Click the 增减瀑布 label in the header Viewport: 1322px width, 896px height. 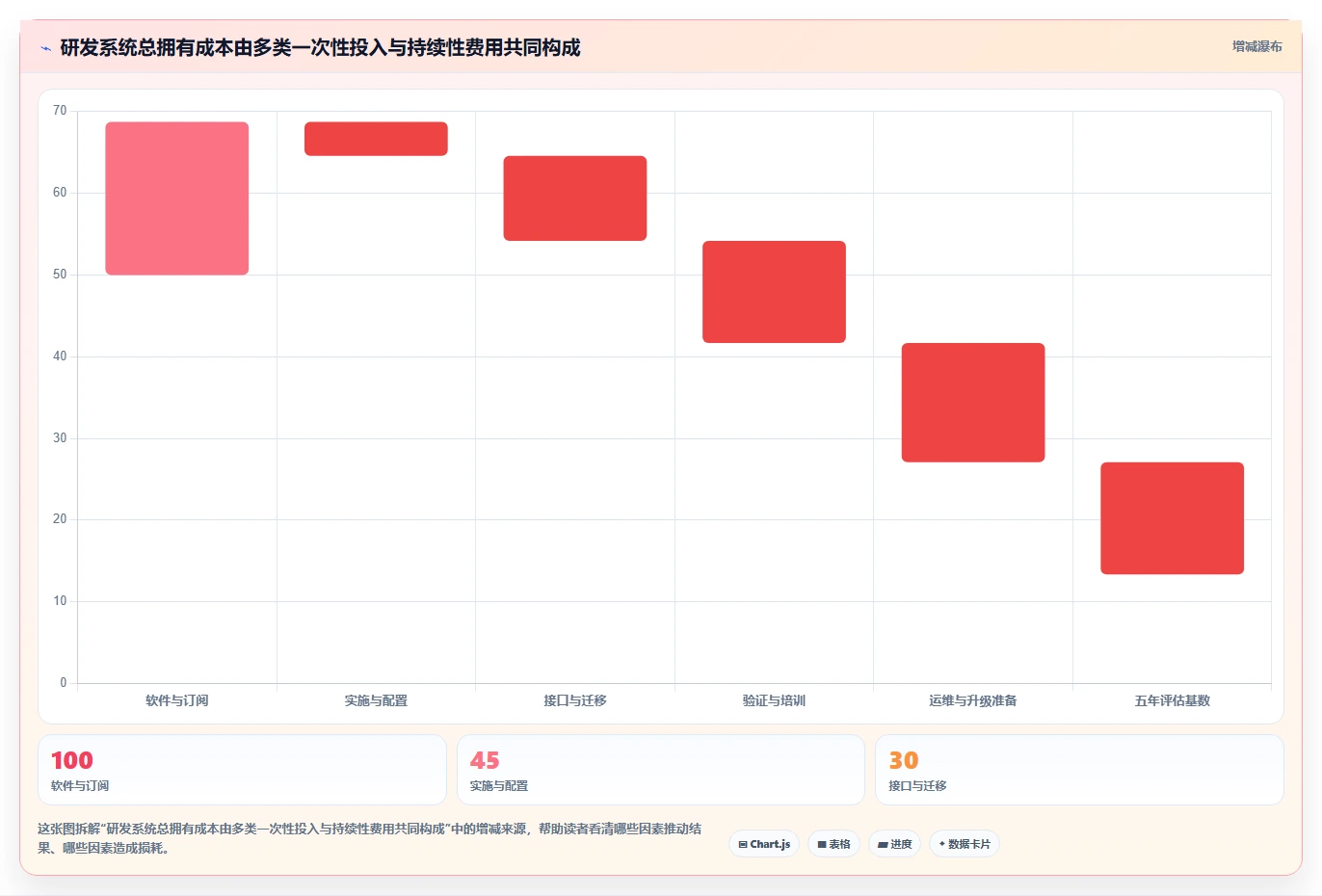click(x=1256, y=46)
